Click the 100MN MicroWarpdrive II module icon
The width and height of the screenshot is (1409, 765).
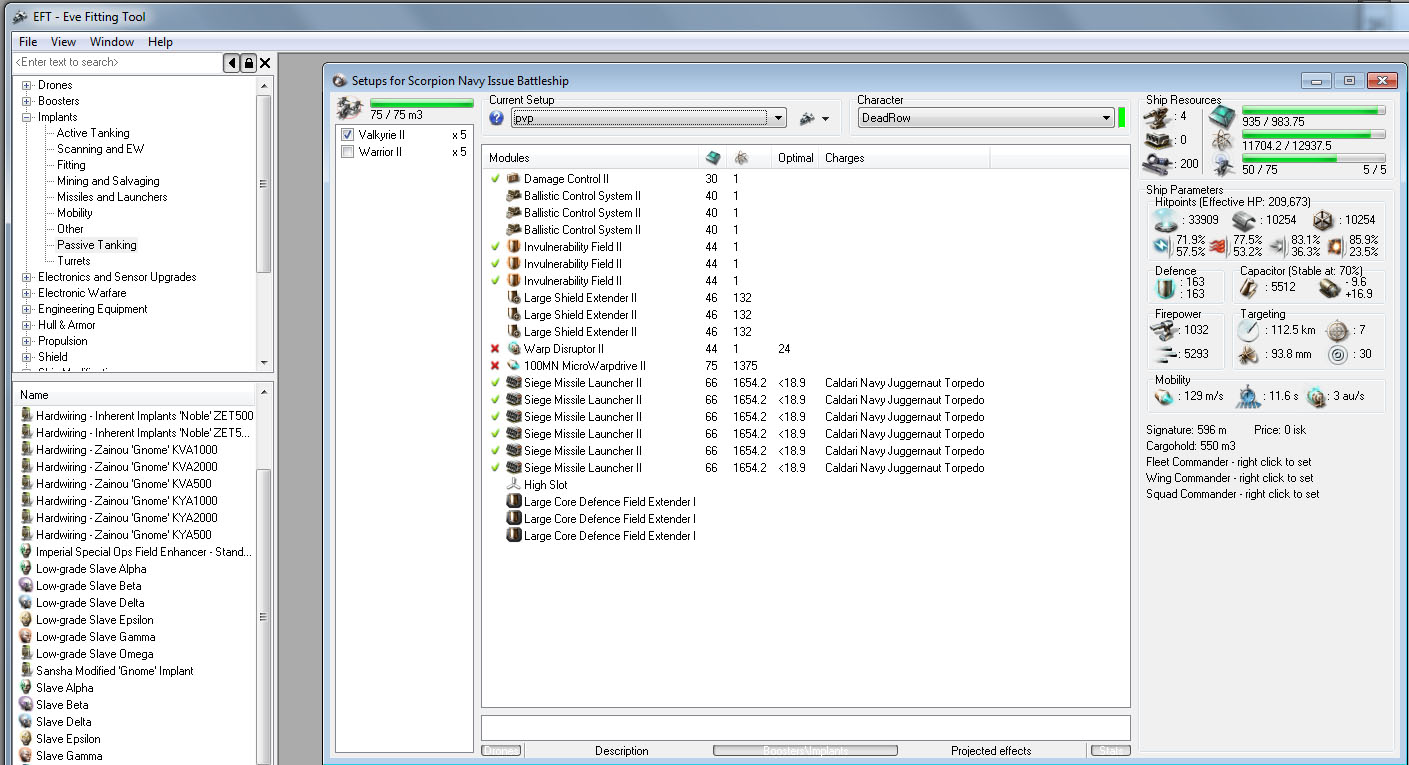(513, 366)
